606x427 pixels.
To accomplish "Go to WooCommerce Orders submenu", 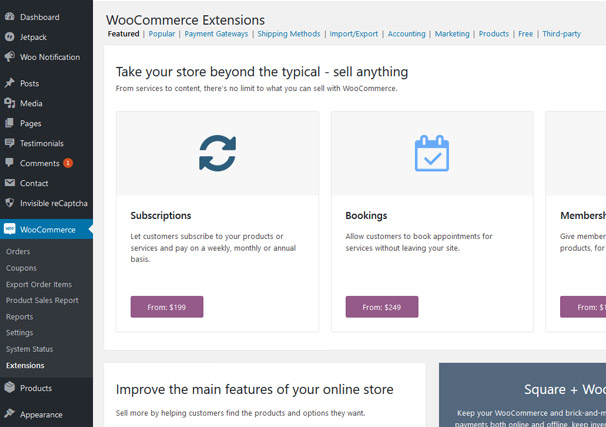I will pos(18,252).
